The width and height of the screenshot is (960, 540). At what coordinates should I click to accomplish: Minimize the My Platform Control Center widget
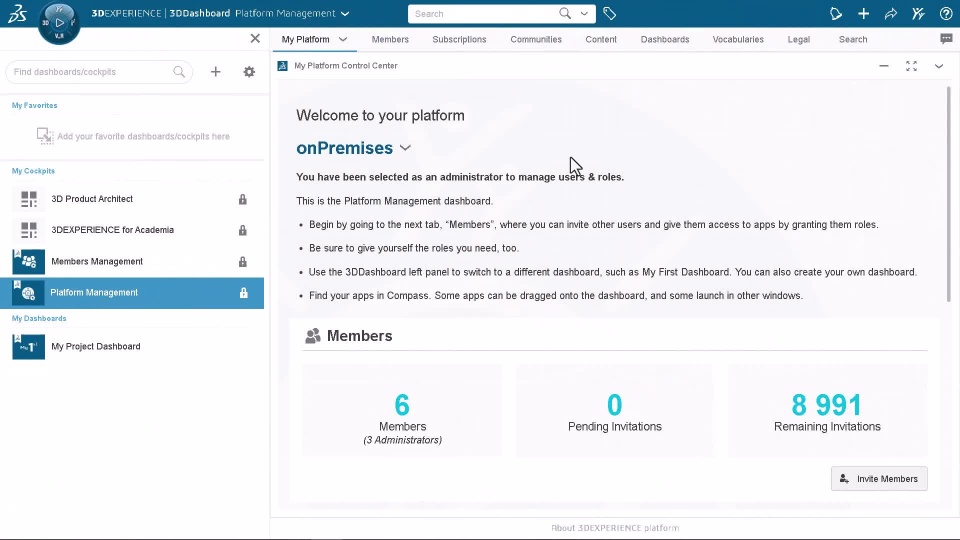pos(883,66)
